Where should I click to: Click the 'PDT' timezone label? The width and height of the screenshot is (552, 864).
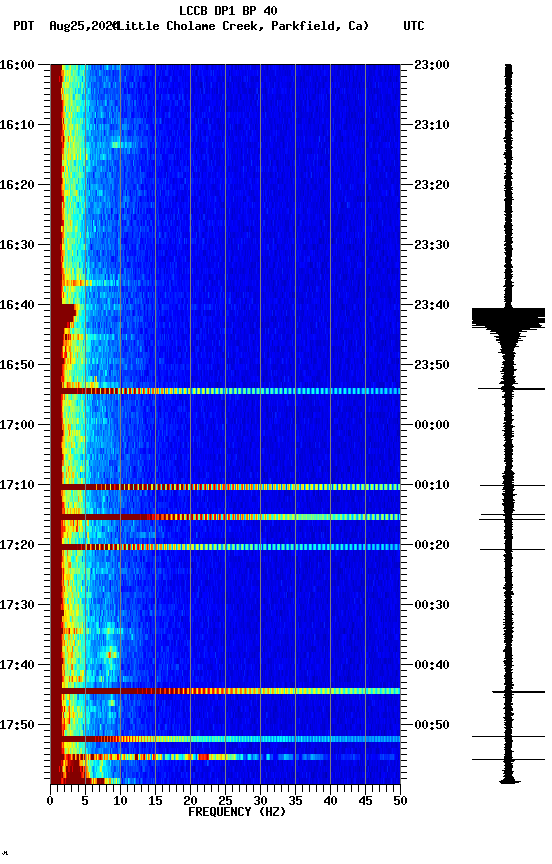(24, 26)
